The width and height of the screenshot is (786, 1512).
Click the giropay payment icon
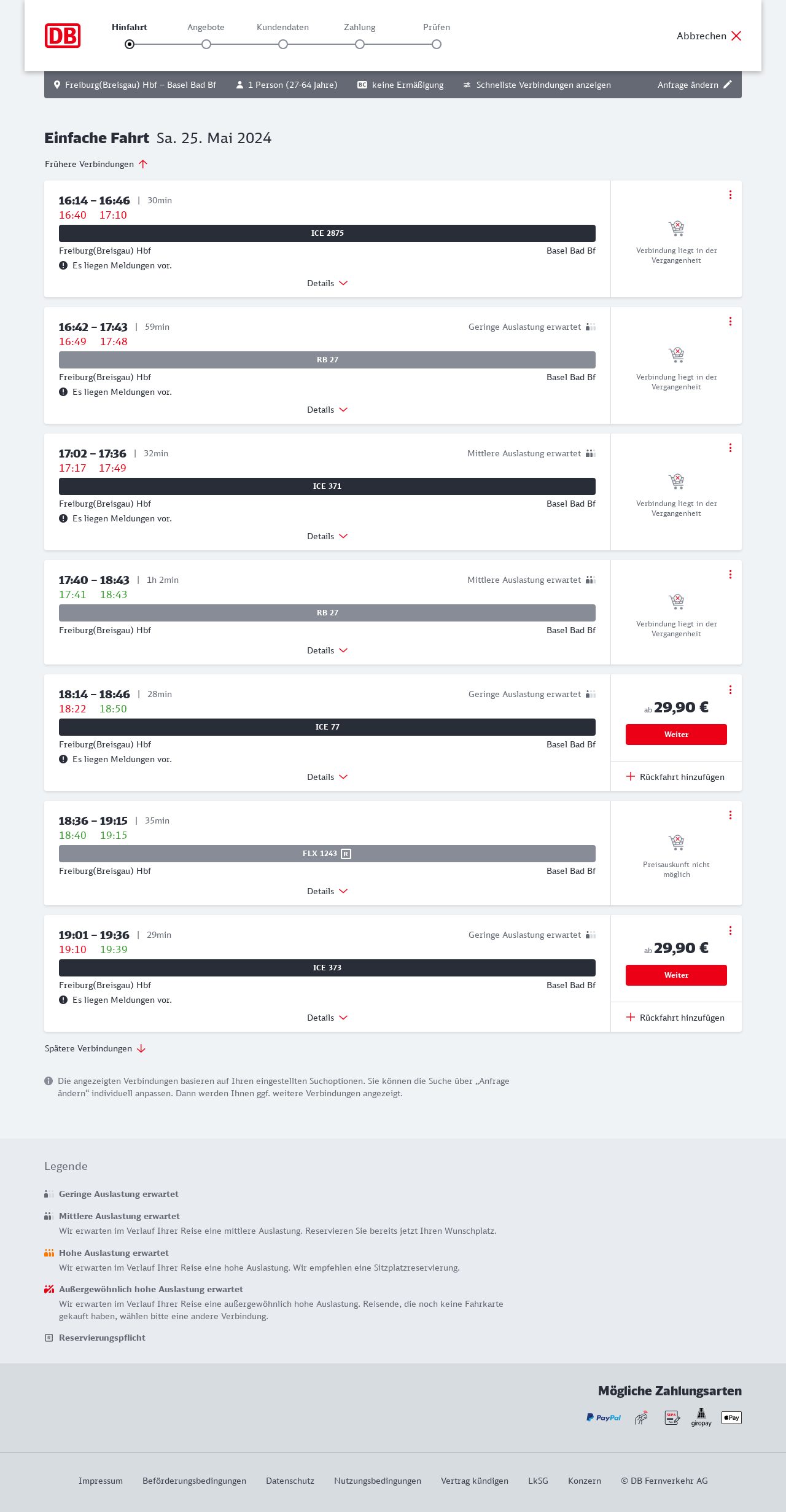click(701, 1417)
